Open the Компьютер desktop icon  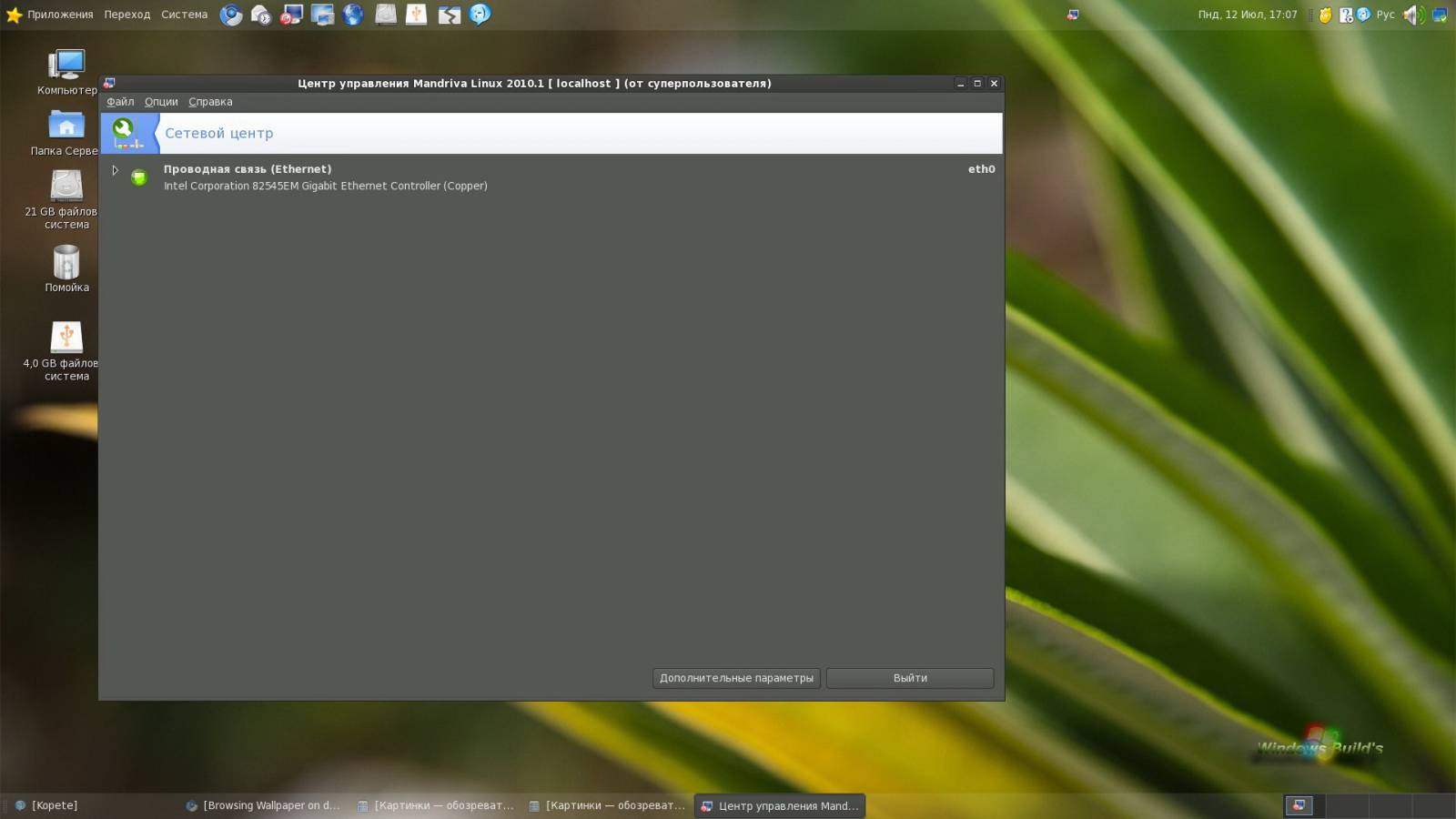66,72
